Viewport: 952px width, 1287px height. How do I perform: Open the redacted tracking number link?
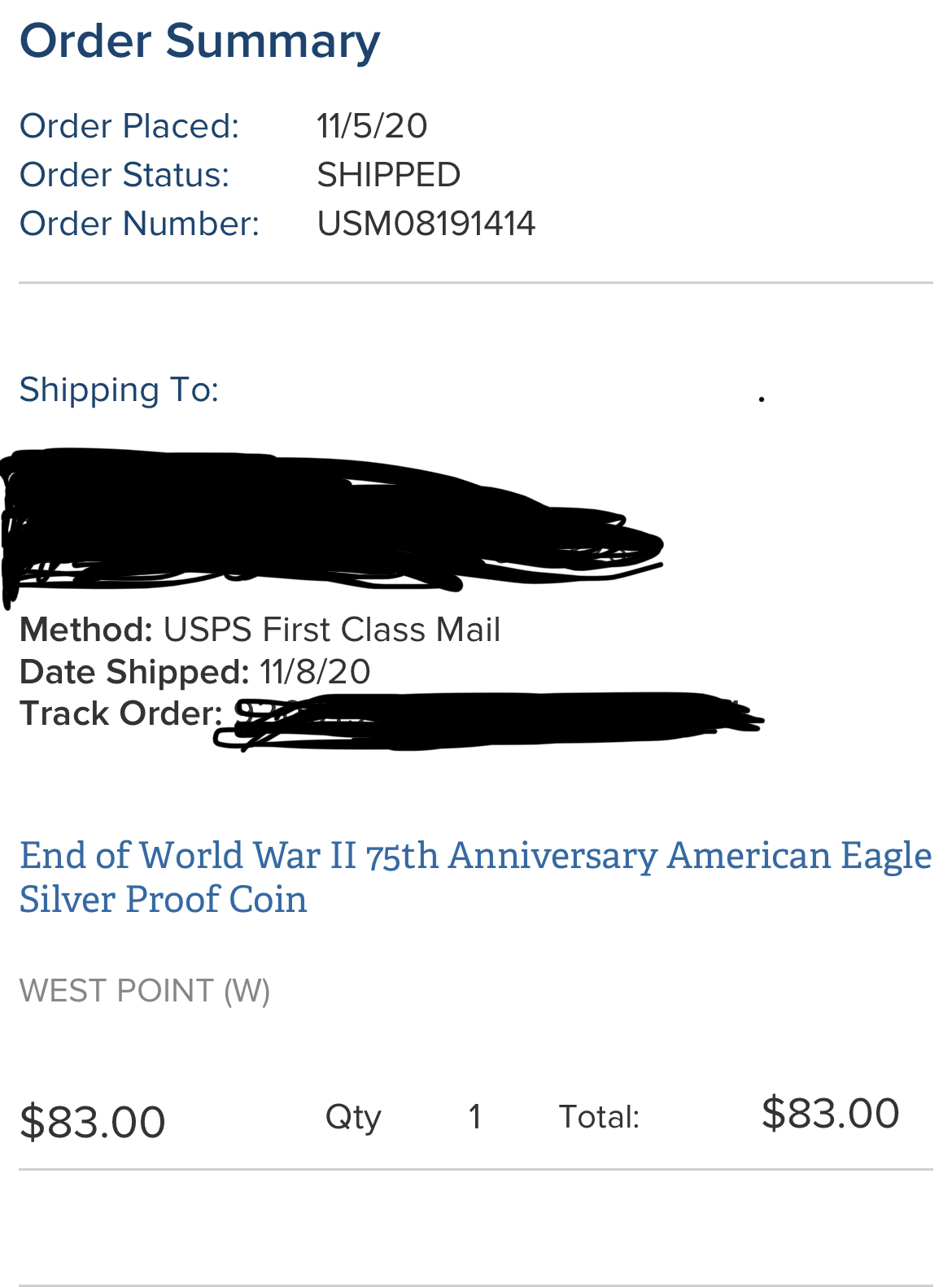[x=488, y=720]
